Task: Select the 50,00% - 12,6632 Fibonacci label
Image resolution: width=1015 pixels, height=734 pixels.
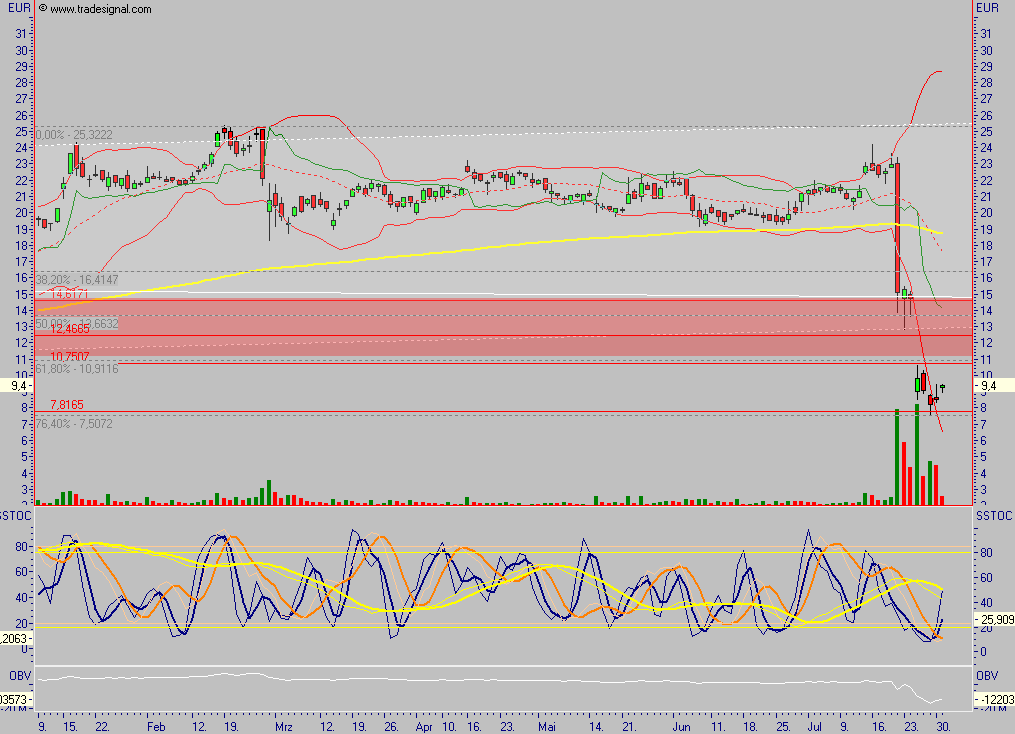Action: [x=75, y=324]
